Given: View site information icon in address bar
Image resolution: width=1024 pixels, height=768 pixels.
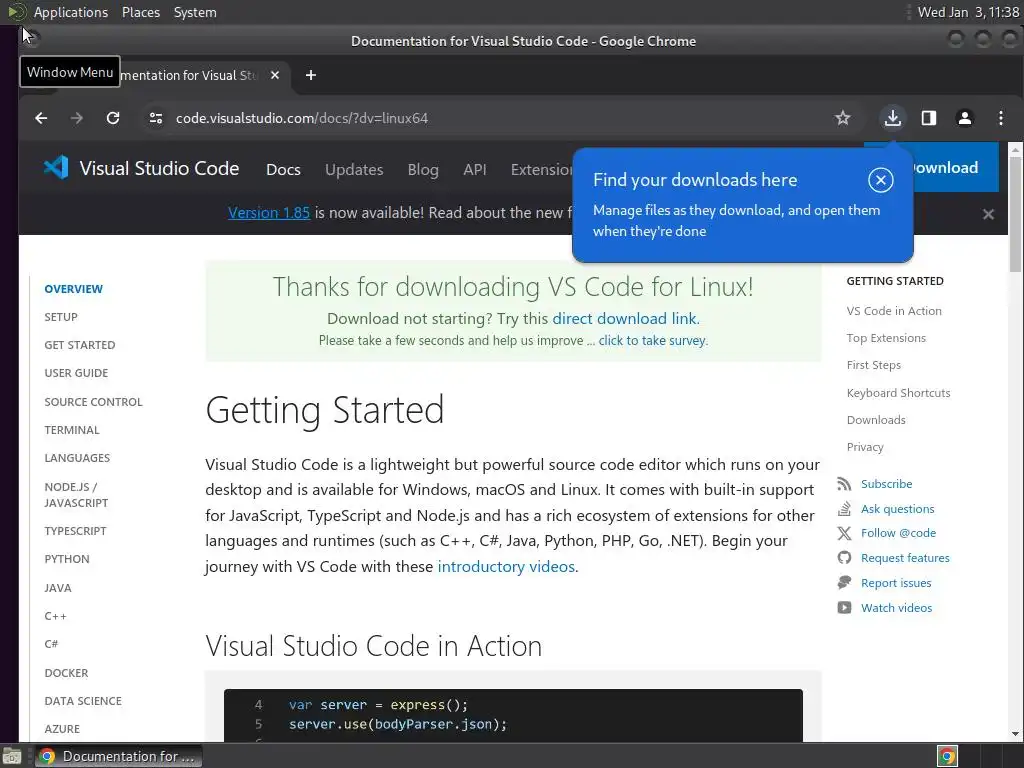Looking at the screenshot, I should [155, 118].
